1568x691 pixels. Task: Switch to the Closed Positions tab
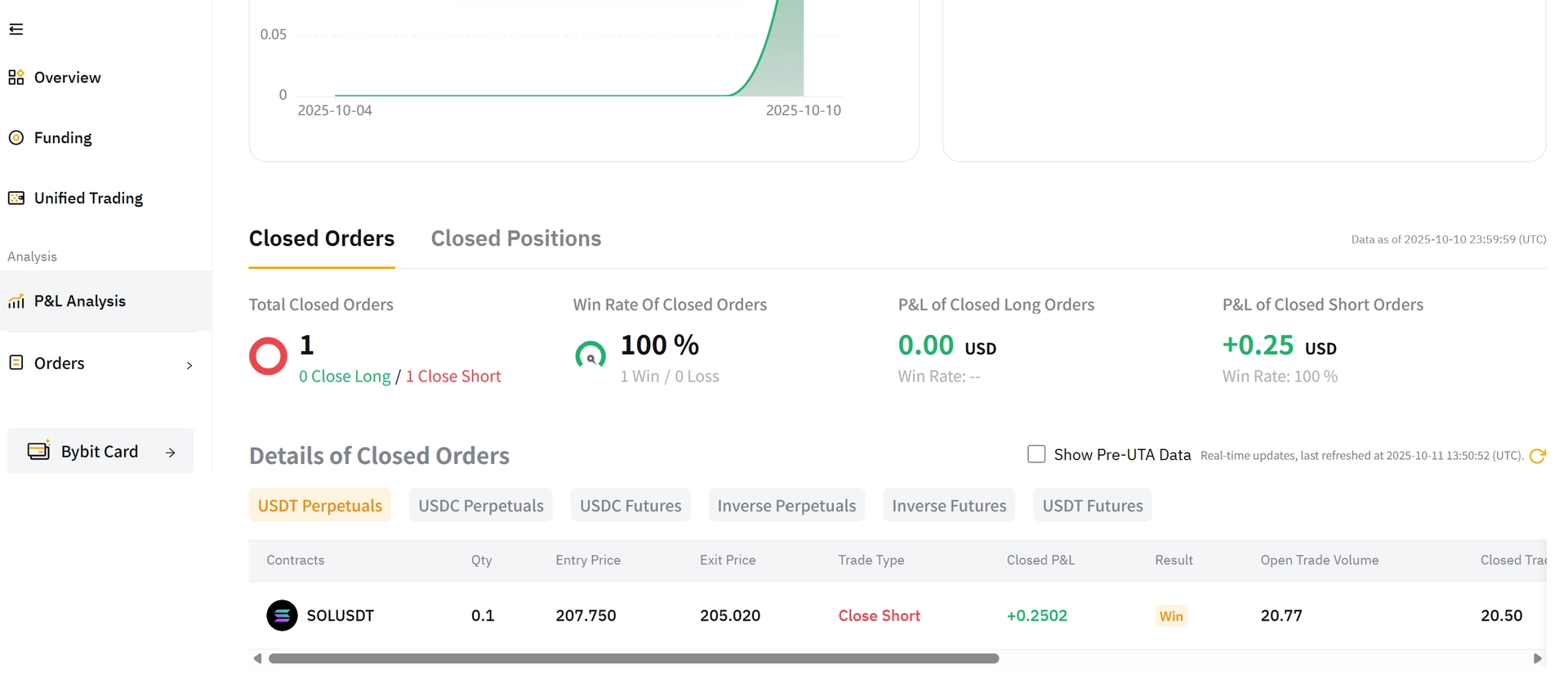[515, 239]
